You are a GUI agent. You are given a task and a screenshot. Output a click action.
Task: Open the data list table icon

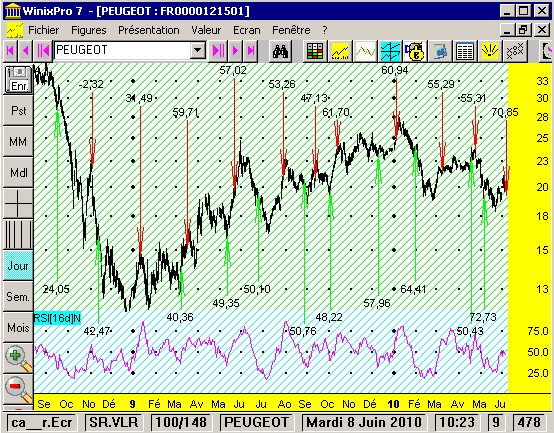[465, 51]
